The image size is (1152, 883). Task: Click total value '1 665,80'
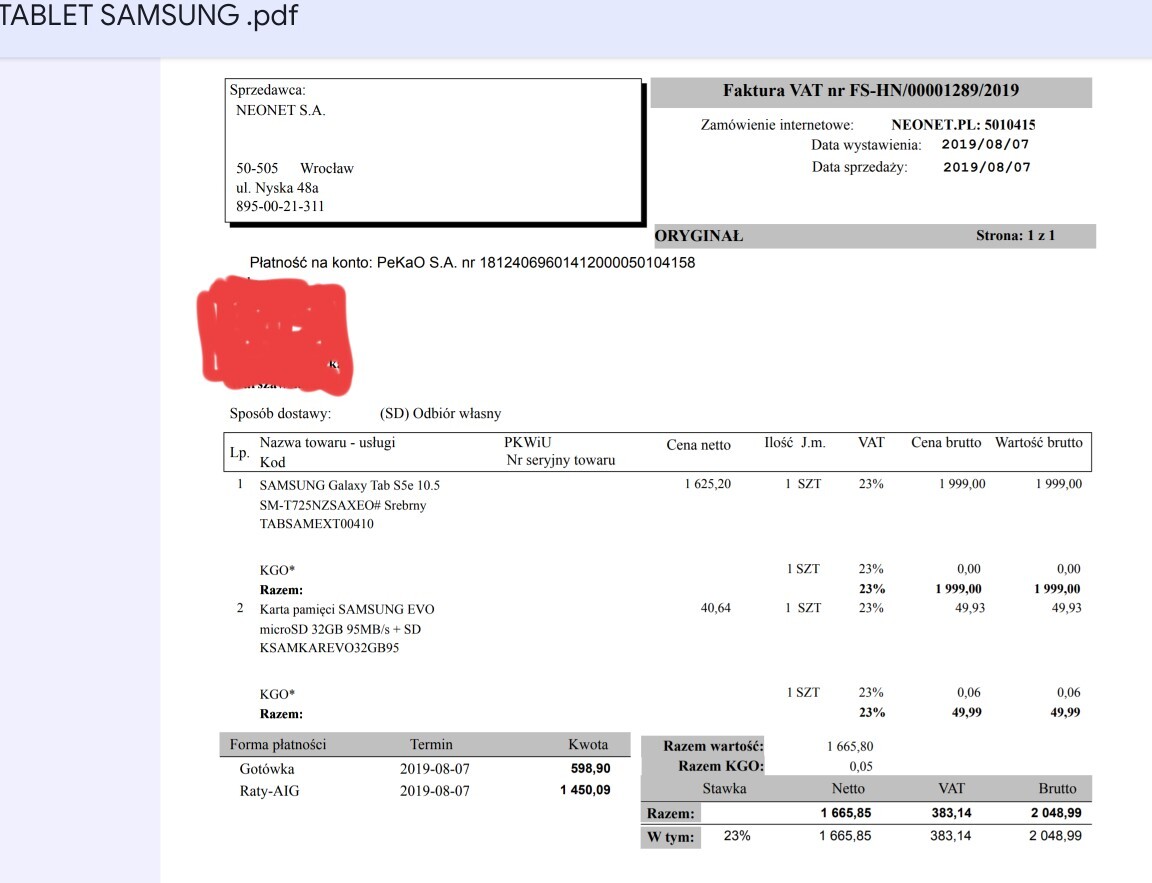coord(850,746)
